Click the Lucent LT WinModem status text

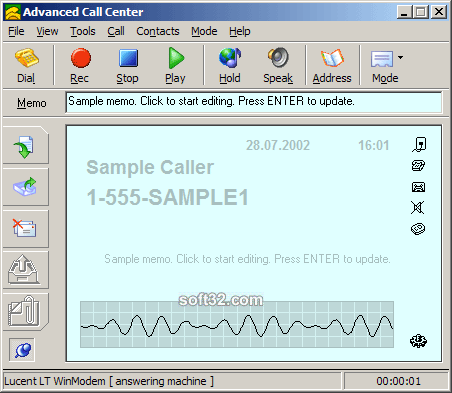pyautogui.click(x=109, y=381)
